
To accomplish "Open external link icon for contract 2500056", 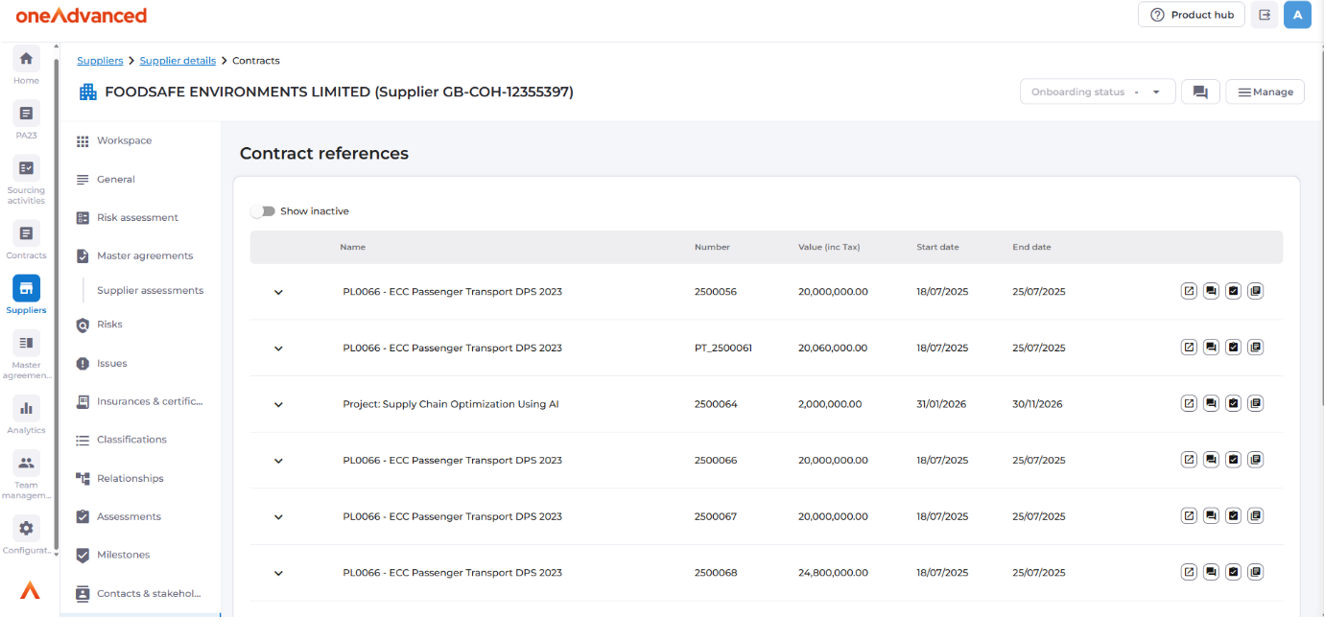I will (1189, 291).
